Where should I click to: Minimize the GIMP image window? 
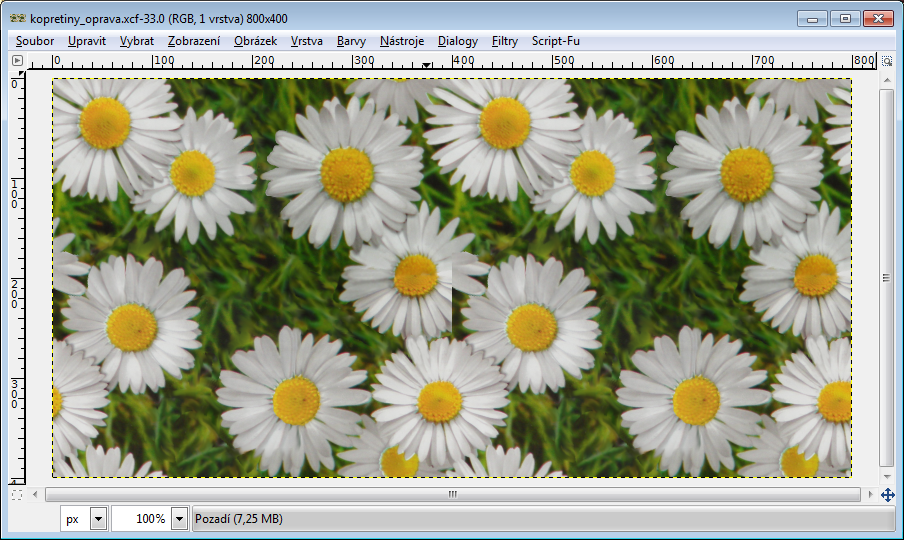[x=812, y=19]
